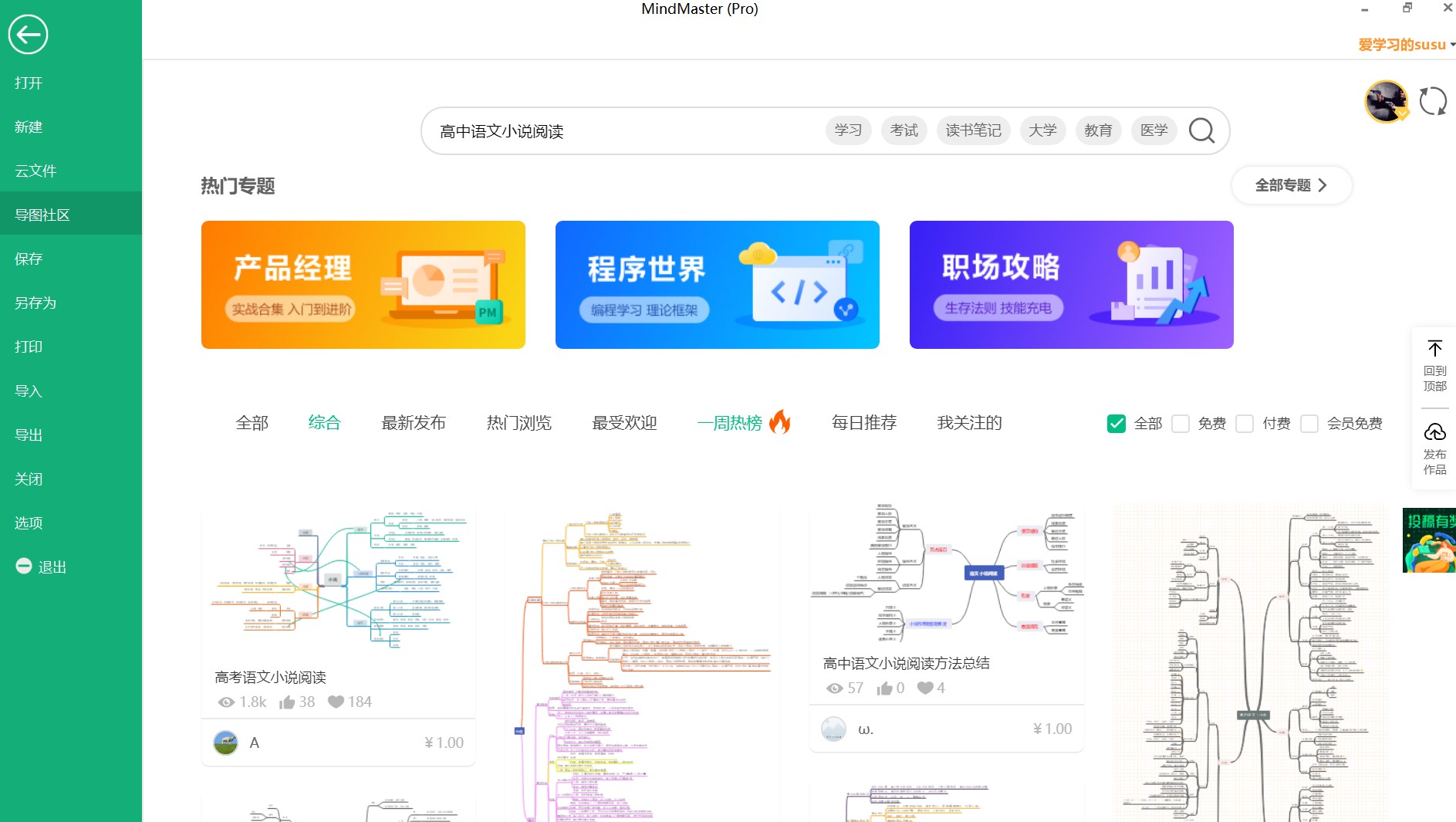Select the 热门浏览 tab
Viewport: 1456px width, 822px height.
519,423
